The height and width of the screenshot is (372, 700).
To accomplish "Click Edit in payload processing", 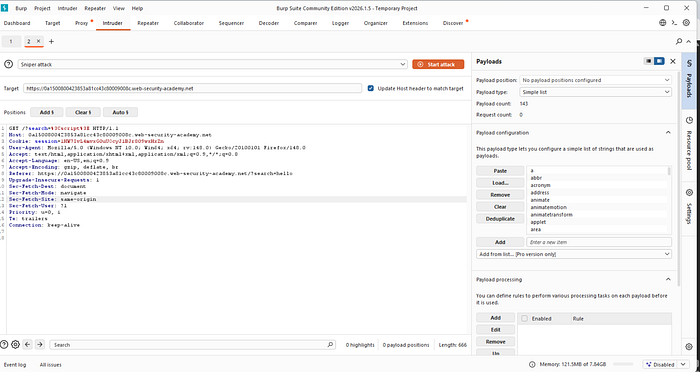I will (496, 330).
